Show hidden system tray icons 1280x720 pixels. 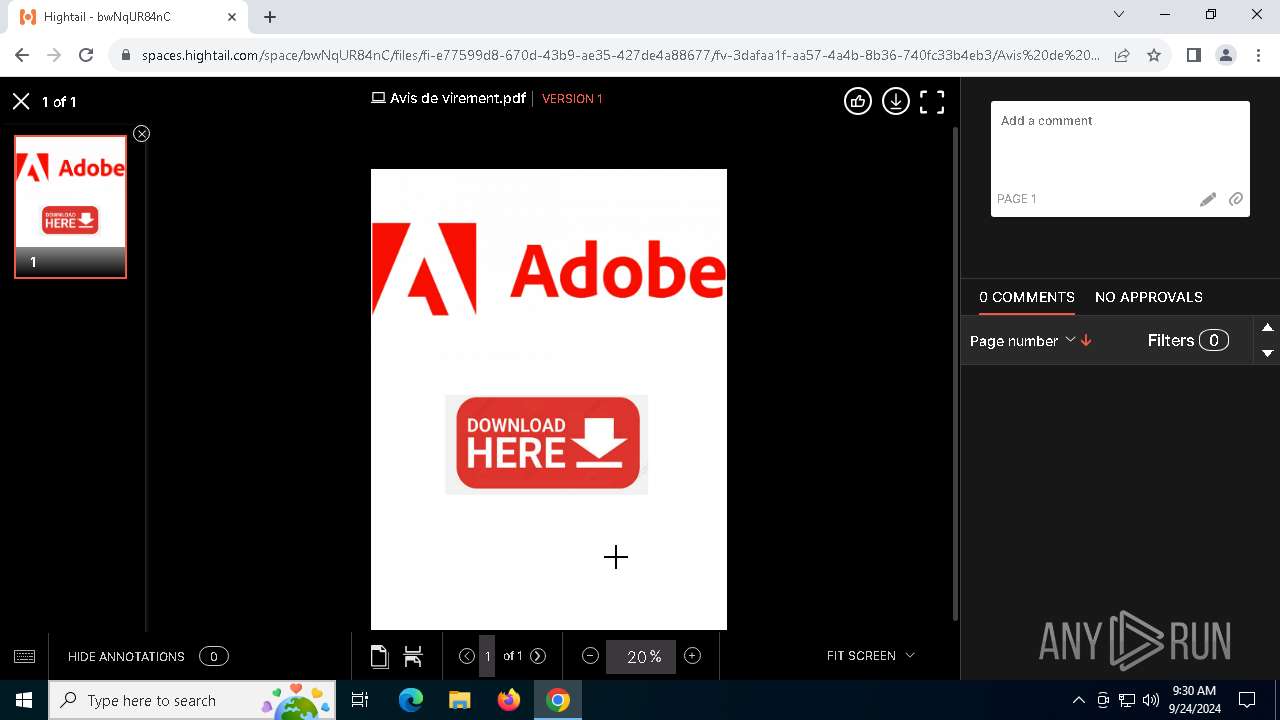(1078, 700)
